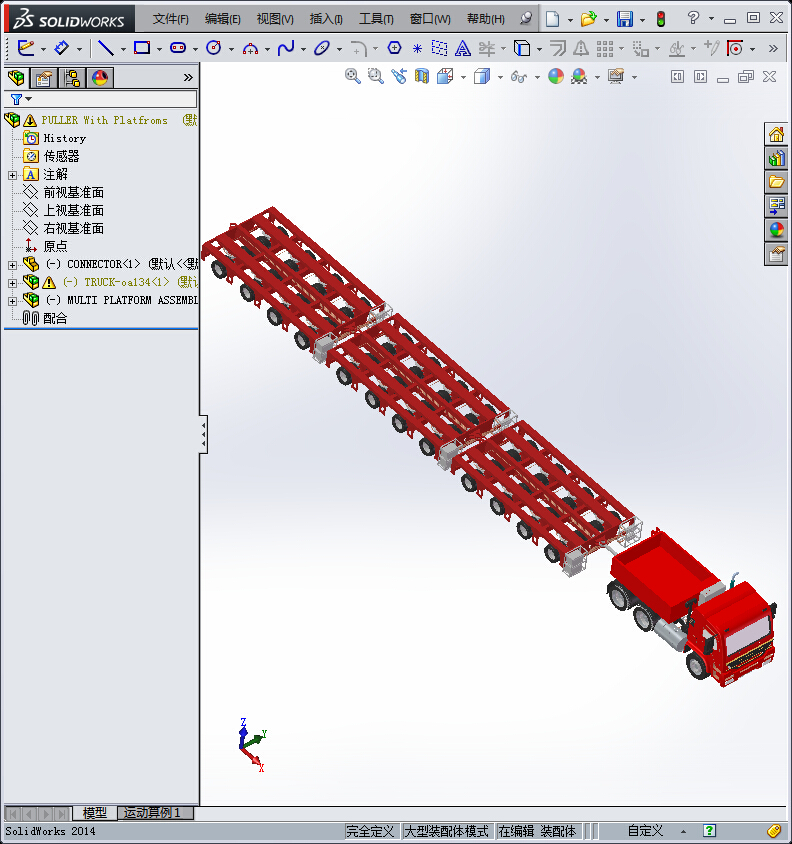The width and height of the screenshot is (792, 844).
Task: Open the Hide/Show Items dropdown arrow
Action: click(x=537, y=78)
